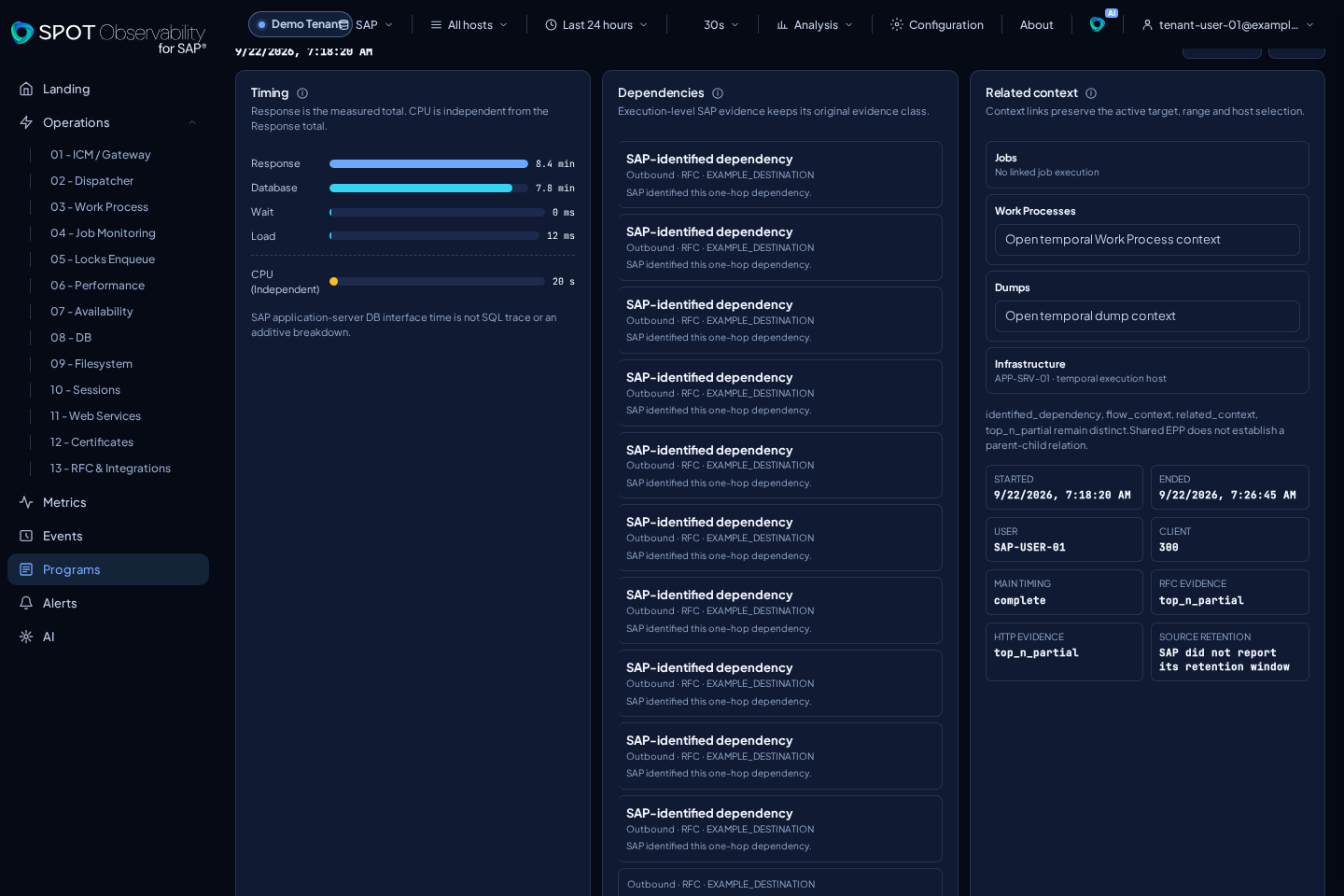
Task: Open the About page
Action: click(1036, 24)
